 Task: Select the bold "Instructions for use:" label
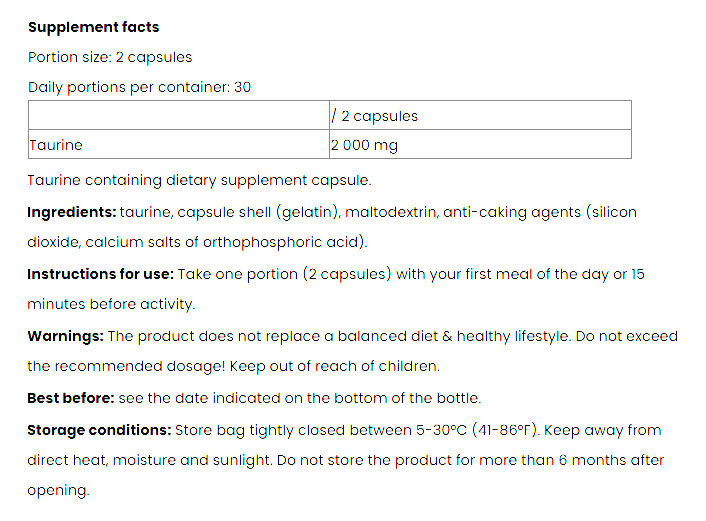point(100,274)
